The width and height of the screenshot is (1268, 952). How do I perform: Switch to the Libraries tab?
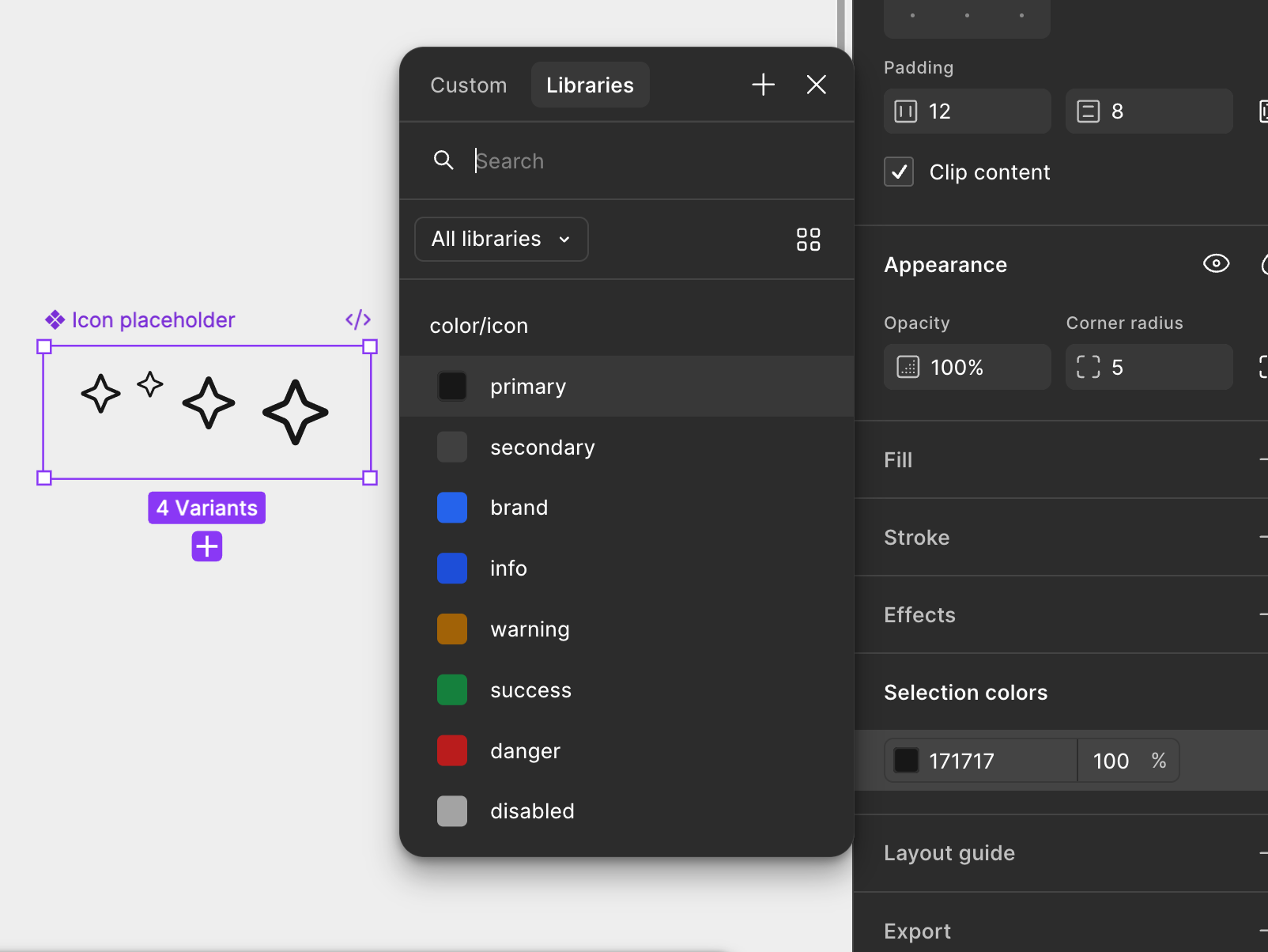click(x=591, y=85)
